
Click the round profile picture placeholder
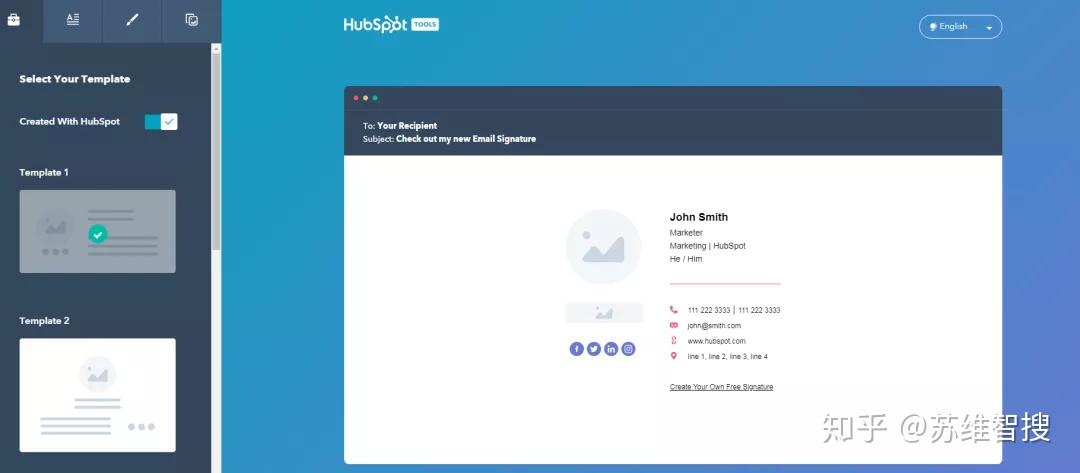pos(603,247)
